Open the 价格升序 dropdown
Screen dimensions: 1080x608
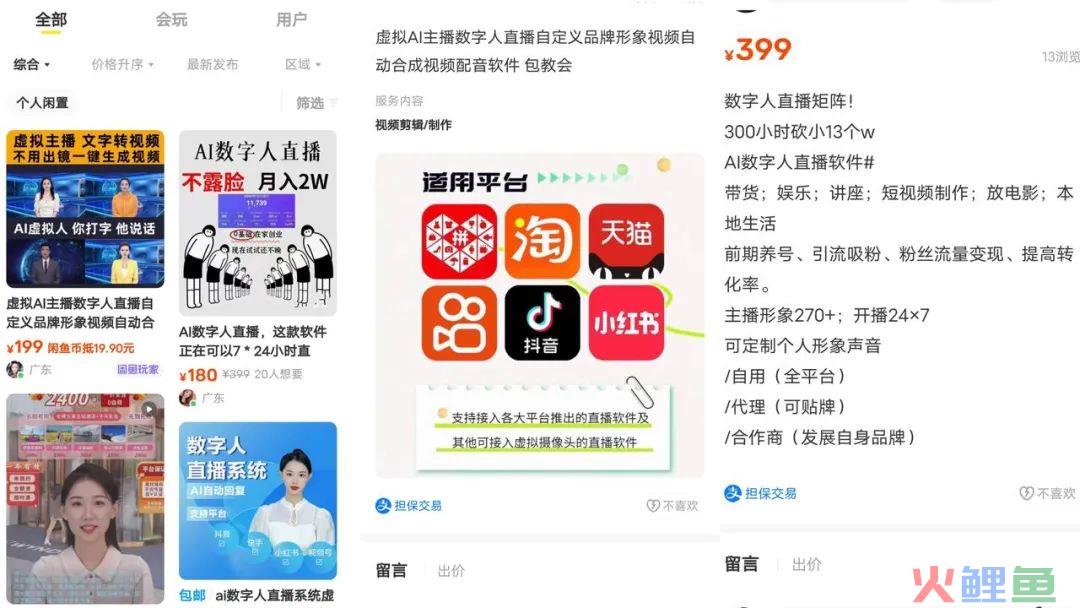(x=123, y=64)
